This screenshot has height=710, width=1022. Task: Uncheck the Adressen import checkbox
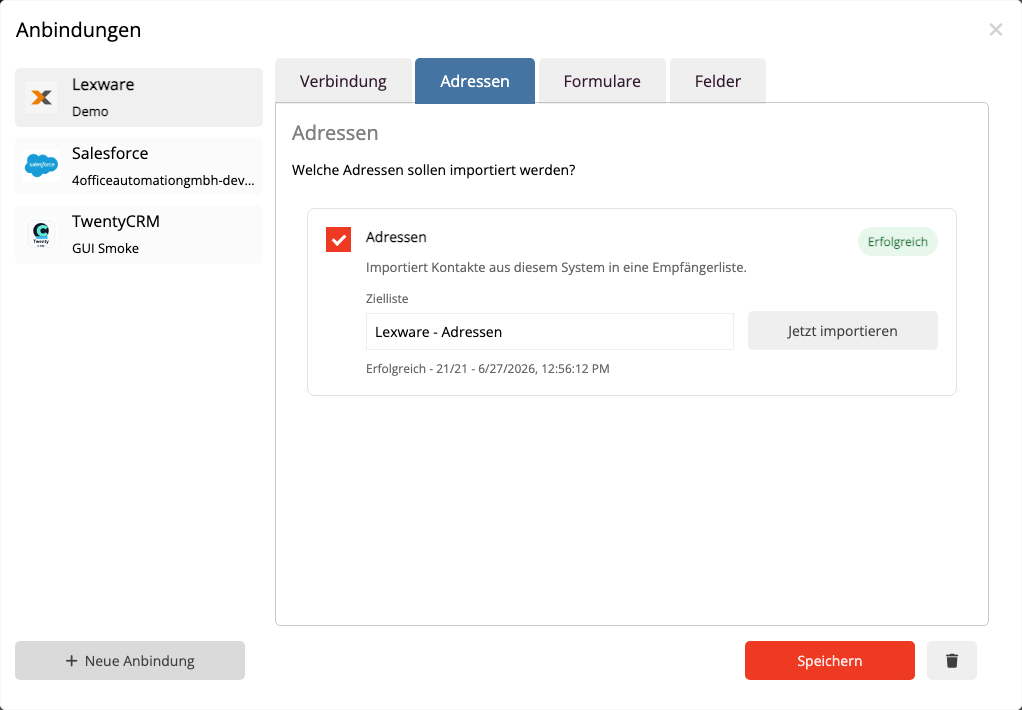tap(338, 239)
